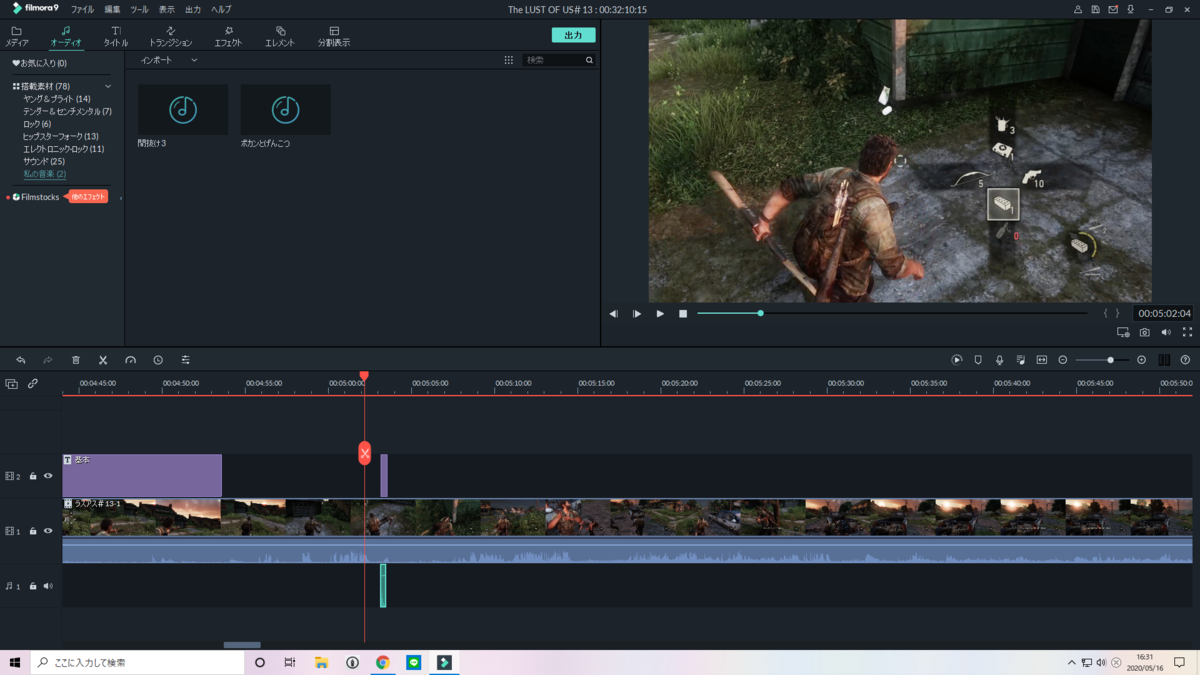
Task: Open the preview quality display settings icon
Action: pyautogui.click(x=1123, y=332)
